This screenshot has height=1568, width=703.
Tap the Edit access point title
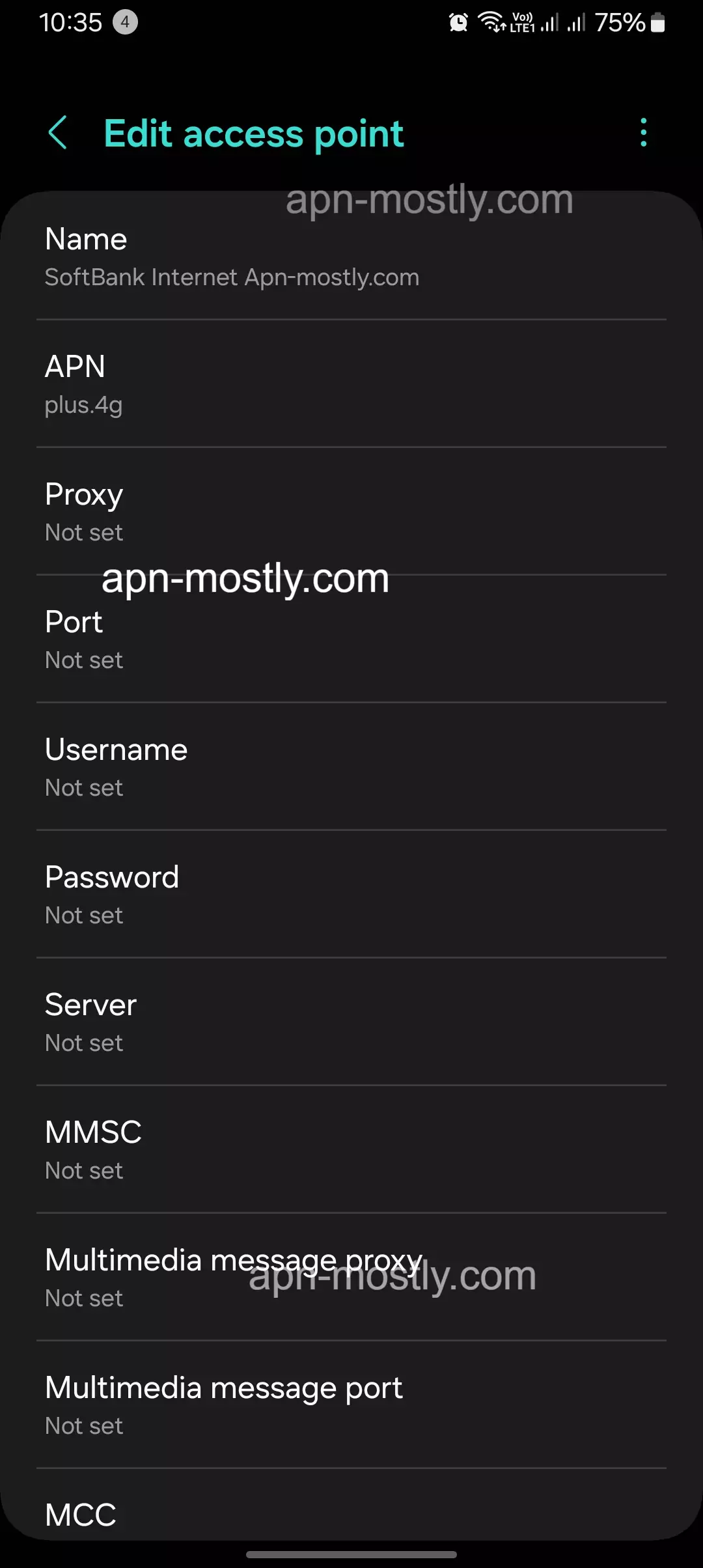[x=254, y=133]
